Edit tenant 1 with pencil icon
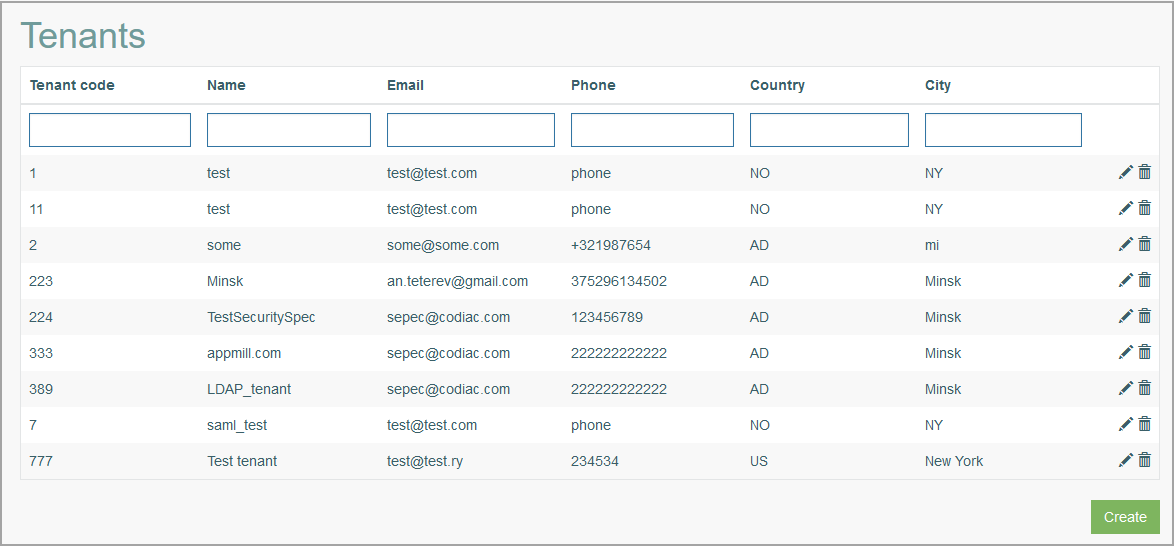This screenshot has width=1174, height=546. [1125, 172]
